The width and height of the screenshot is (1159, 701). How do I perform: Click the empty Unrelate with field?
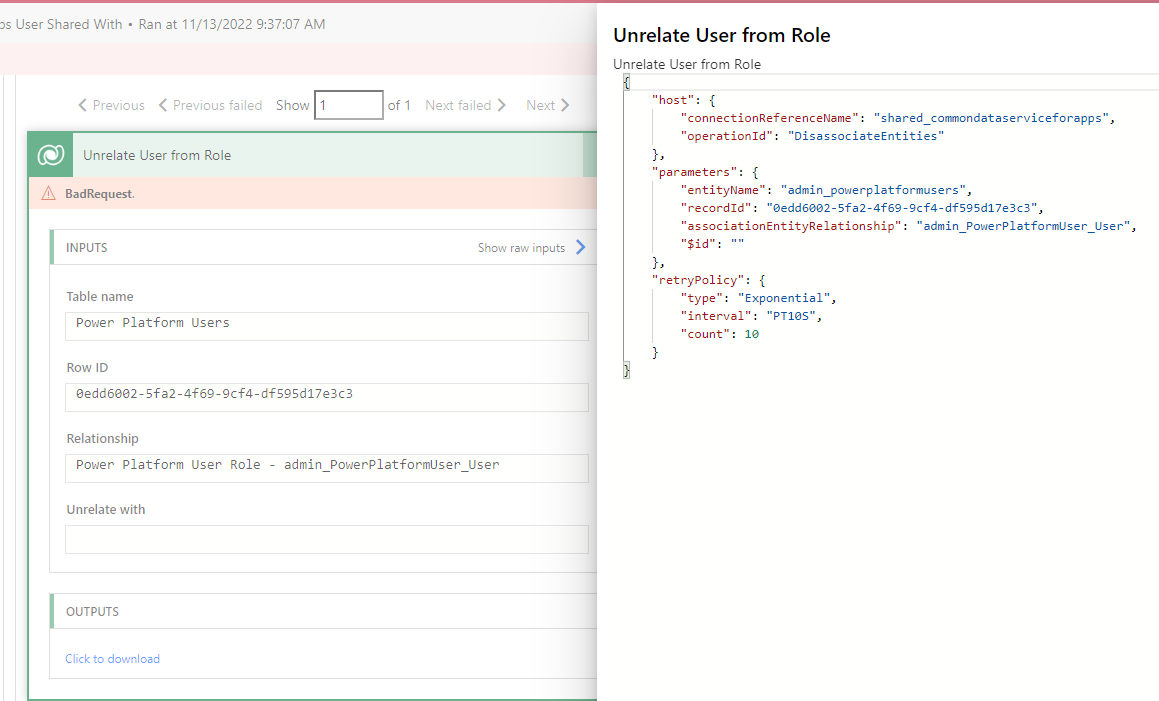(x=325, y=539)
